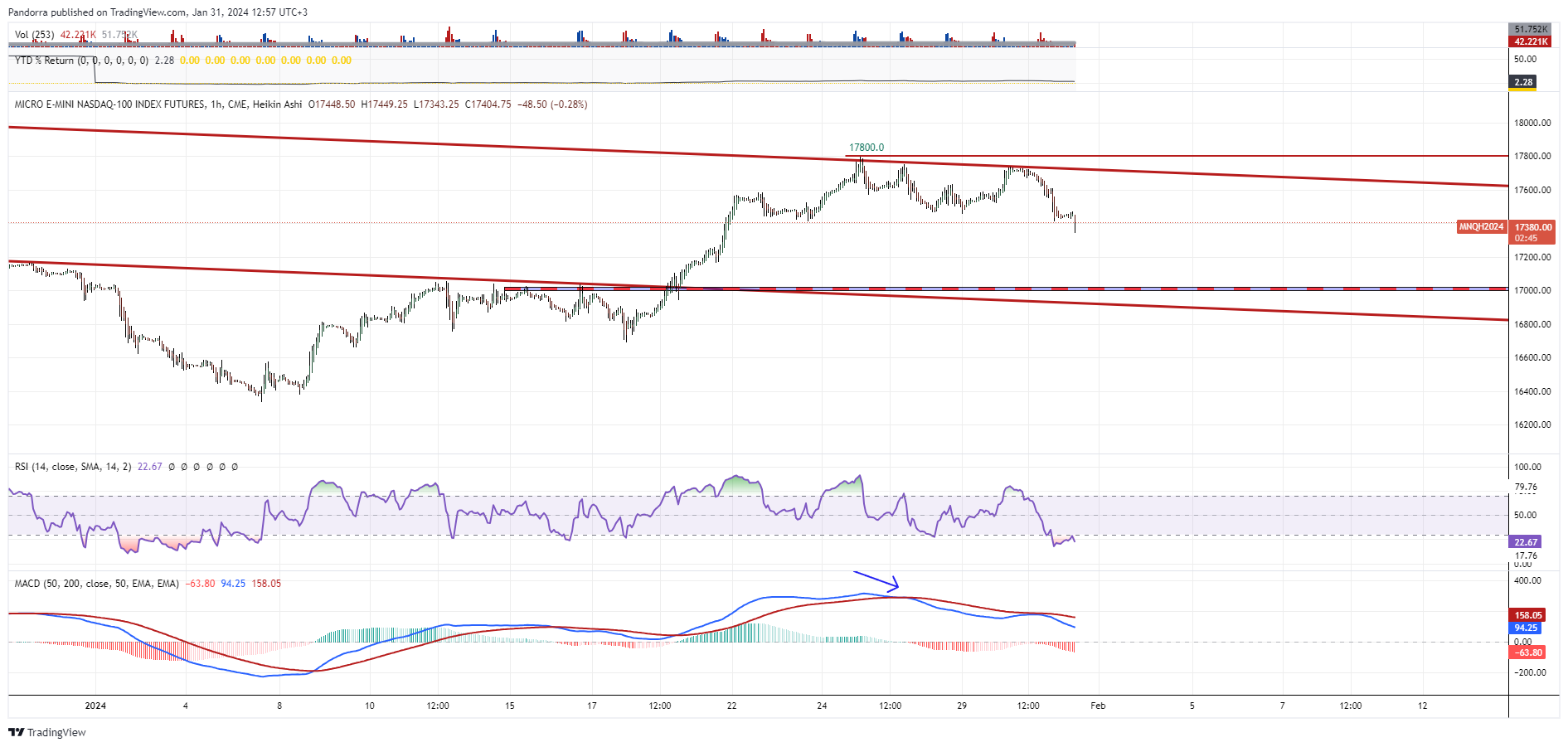Click the 29 date label on the time axis
Viewport: 1568px width, 747px height.
click(x=962, y=706)
